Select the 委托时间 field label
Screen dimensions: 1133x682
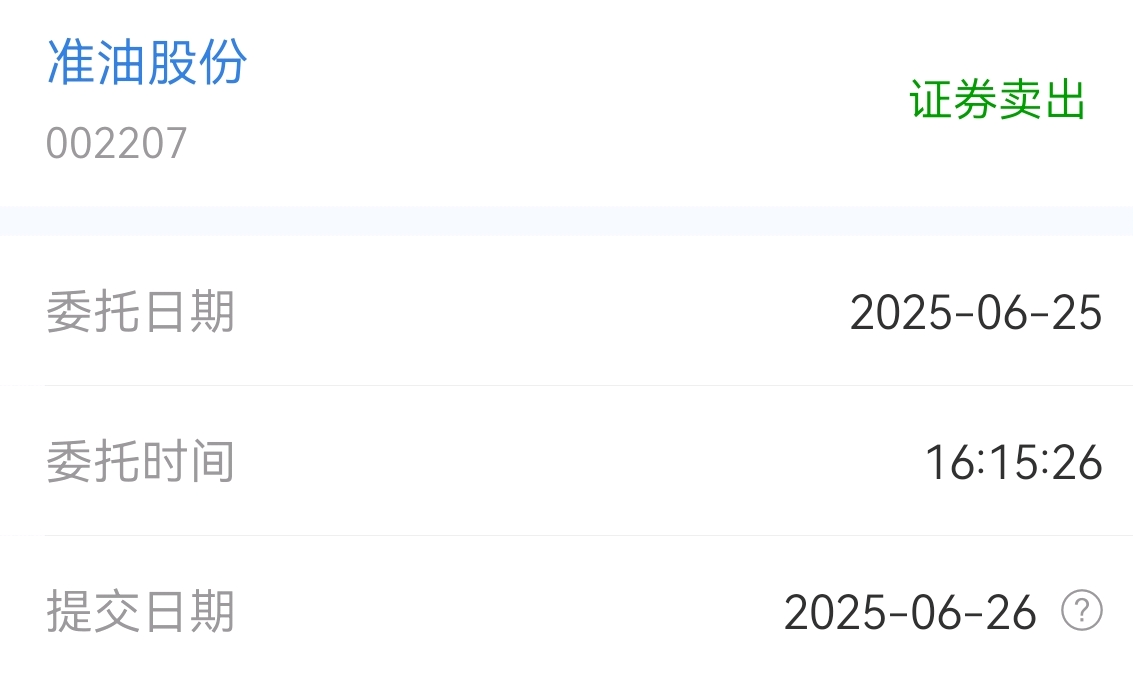(140, 462)
